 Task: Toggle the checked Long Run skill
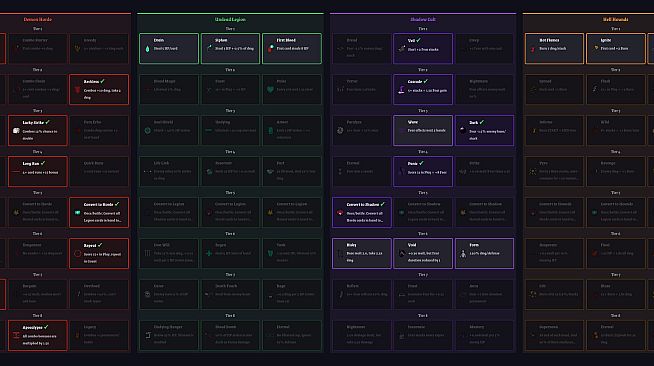click(38, 171)
